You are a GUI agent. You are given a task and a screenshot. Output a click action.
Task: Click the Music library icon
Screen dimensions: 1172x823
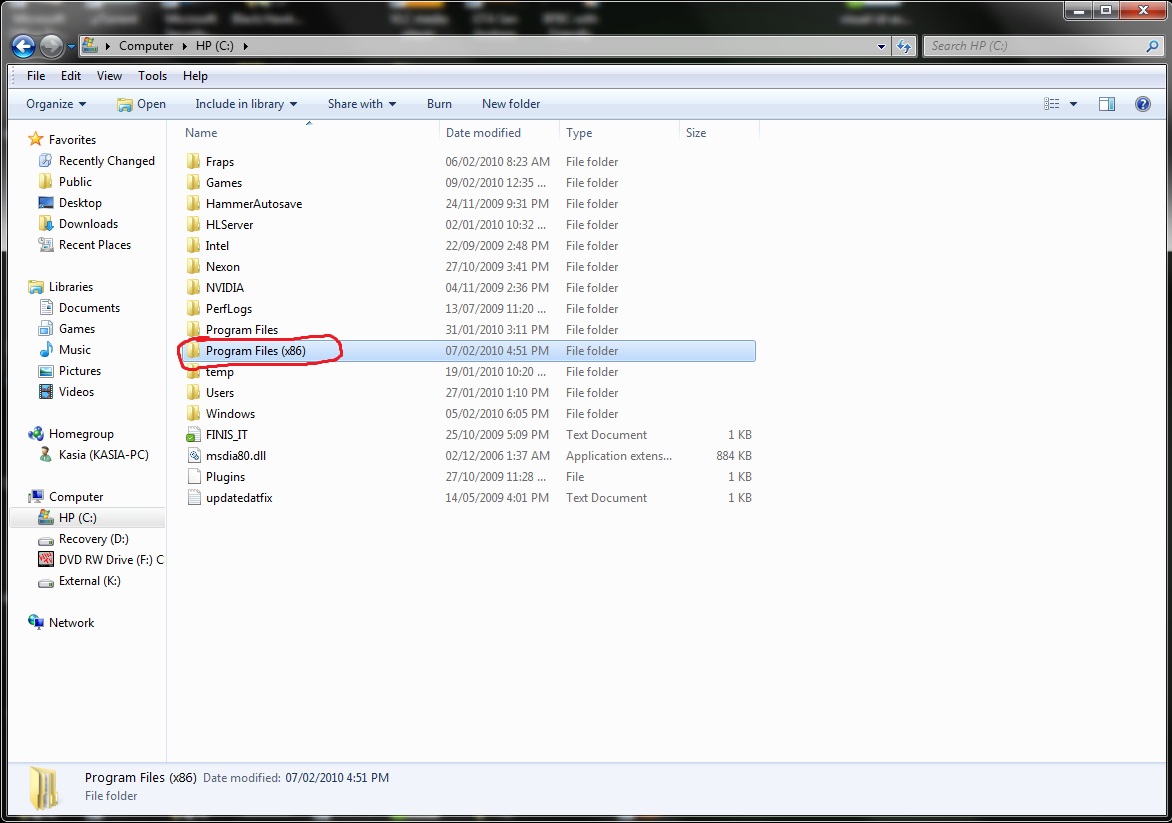(46, 350)
